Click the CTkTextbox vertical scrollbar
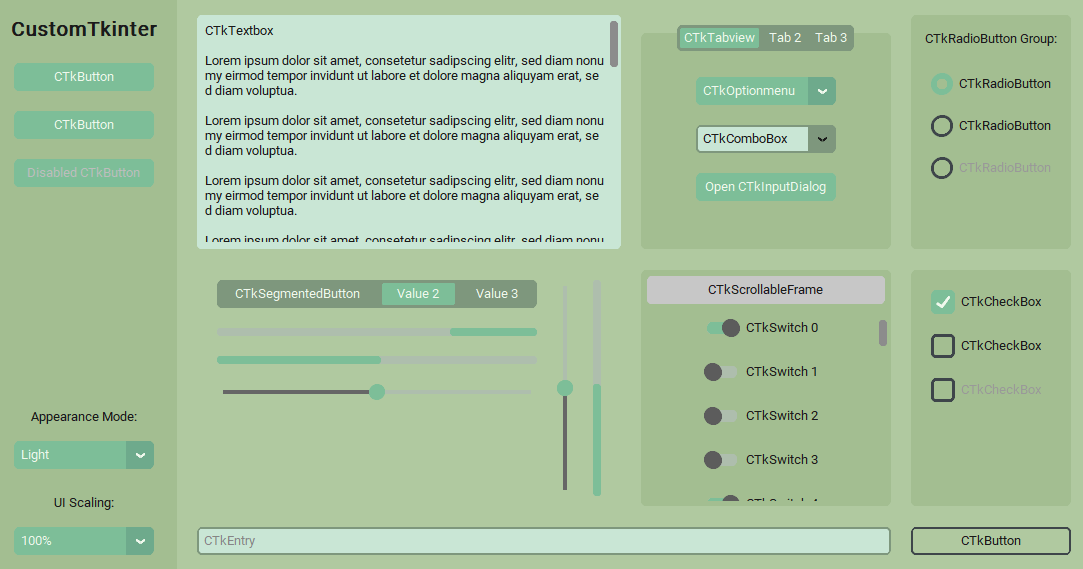This screenshot has height=569, width=1083. point(613,44)
